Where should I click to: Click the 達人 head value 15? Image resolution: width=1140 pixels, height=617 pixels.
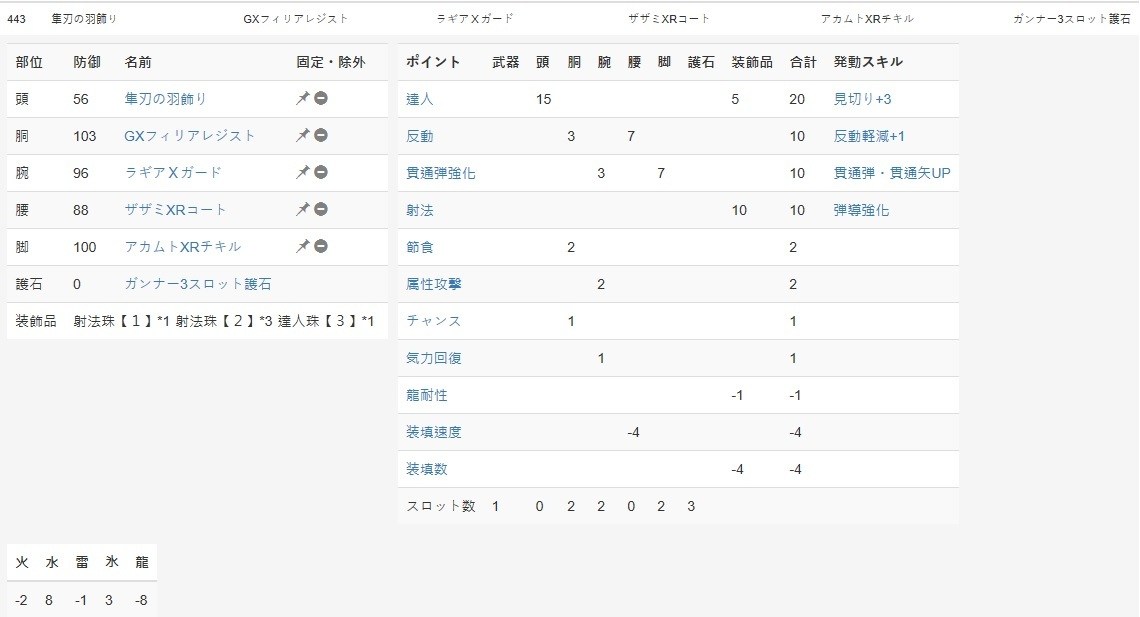(x=544, y=100)
